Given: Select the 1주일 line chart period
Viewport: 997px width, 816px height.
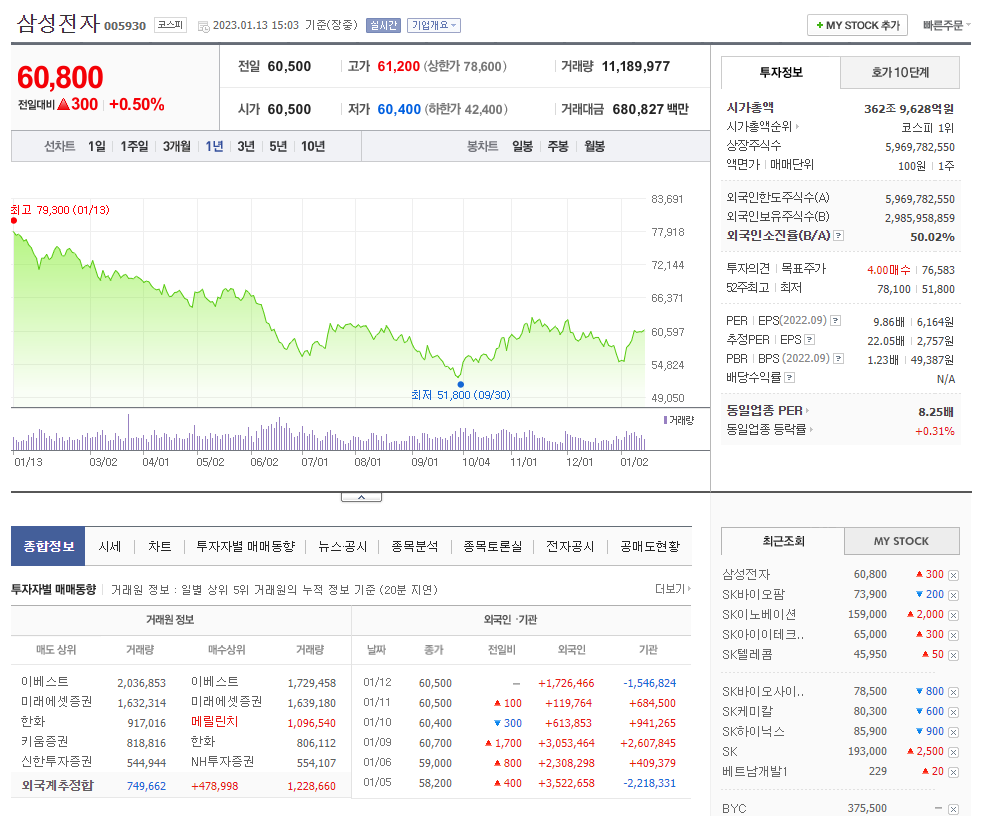Looking at the screenshot, I should [134, 146].
